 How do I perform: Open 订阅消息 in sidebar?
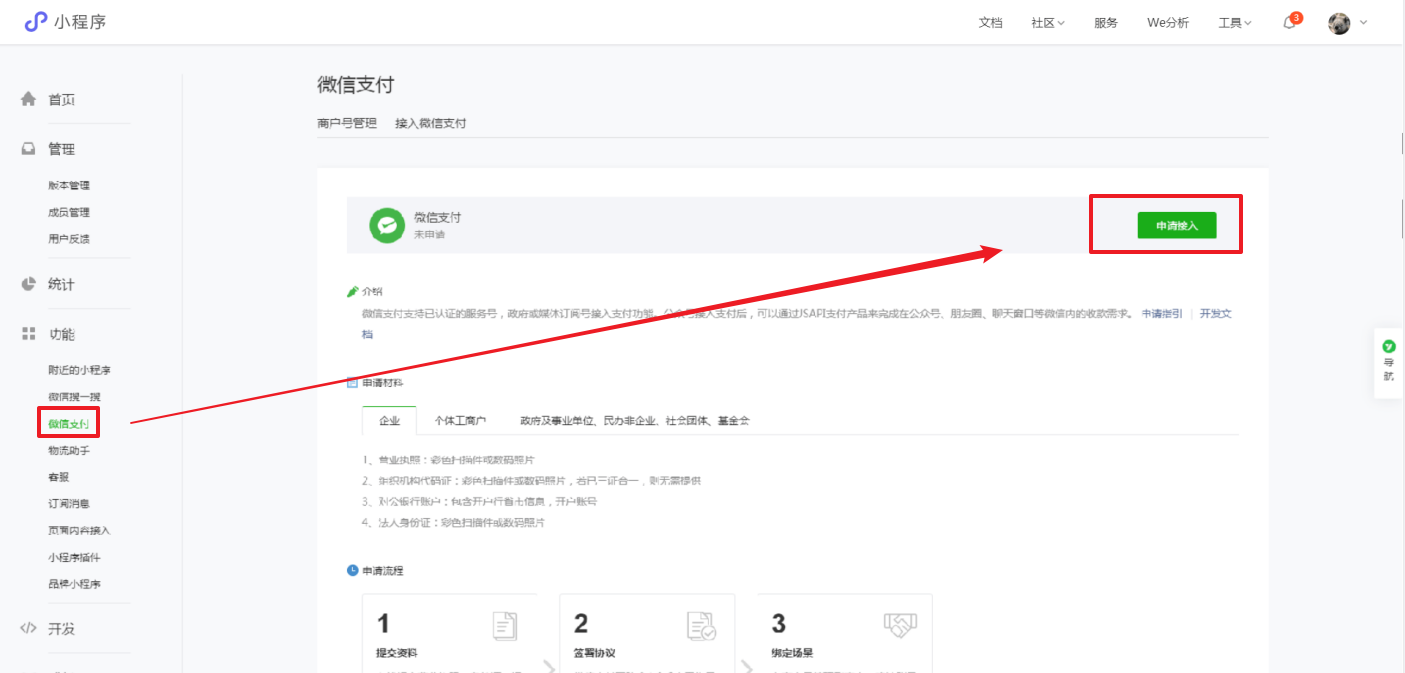(x=69, y=504)
